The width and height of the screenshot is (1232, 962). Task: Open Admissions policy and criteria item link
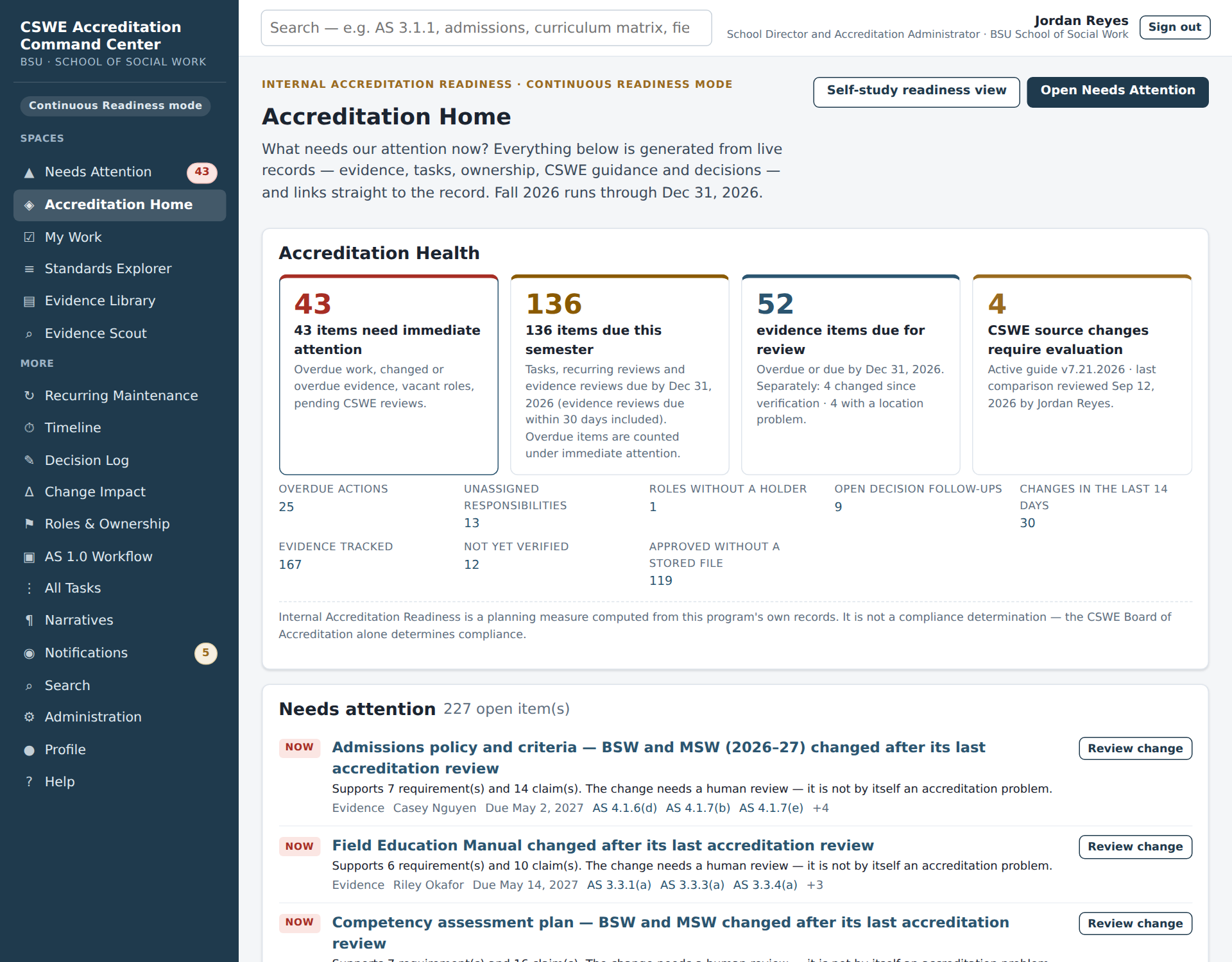coord(658,757)
